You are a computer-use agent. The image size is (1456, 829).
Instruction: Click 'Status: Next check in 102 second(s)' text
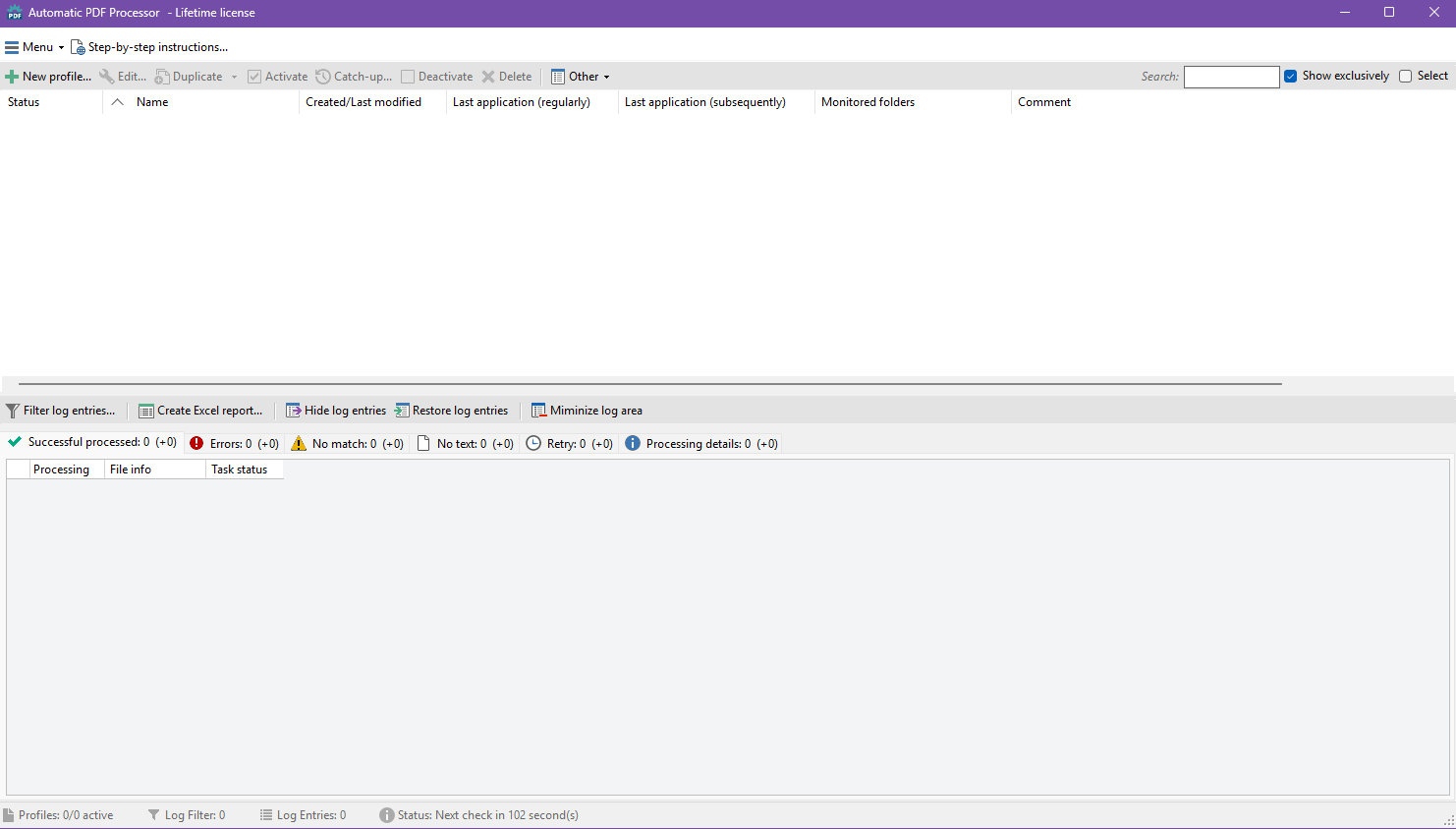tap(488, 815)
